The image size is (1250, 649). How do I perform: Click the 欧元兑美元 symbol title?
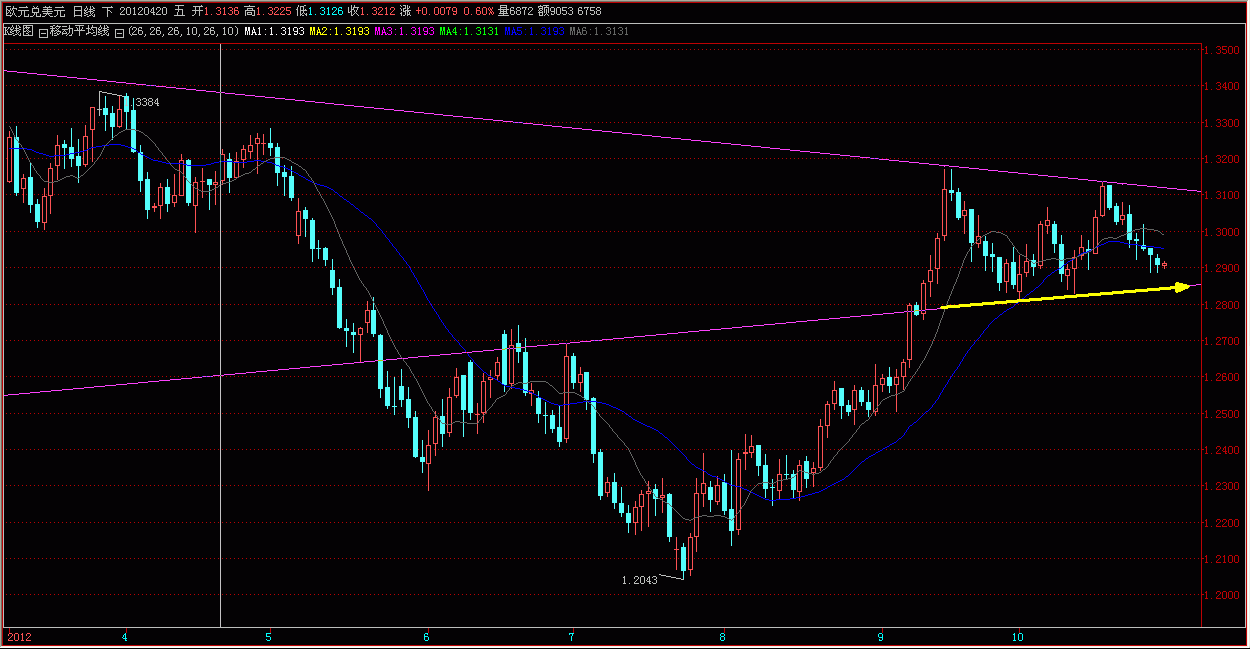(x=35, y=11)
